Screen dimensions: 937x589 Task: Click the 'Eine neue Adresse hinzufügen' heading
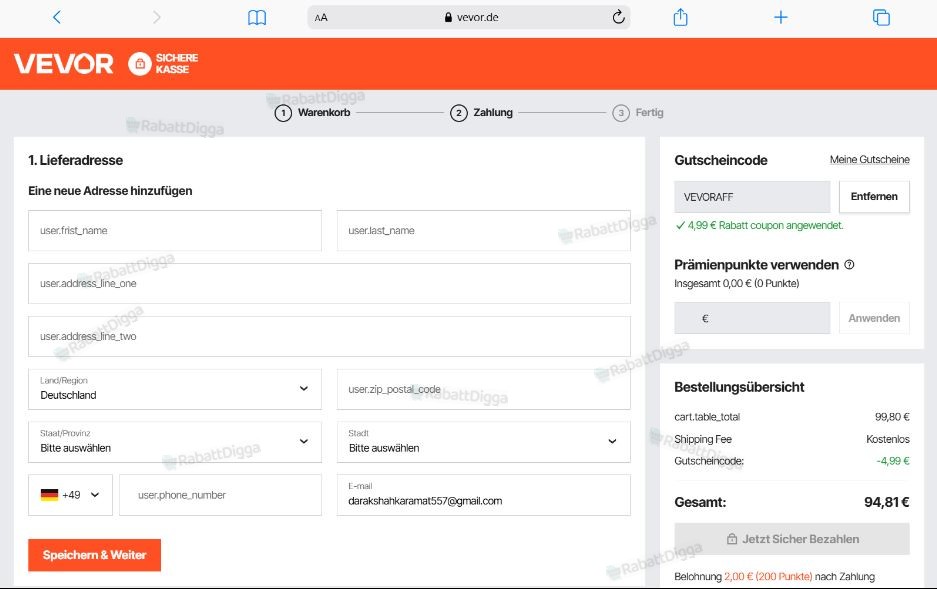[x=110, y=191]
